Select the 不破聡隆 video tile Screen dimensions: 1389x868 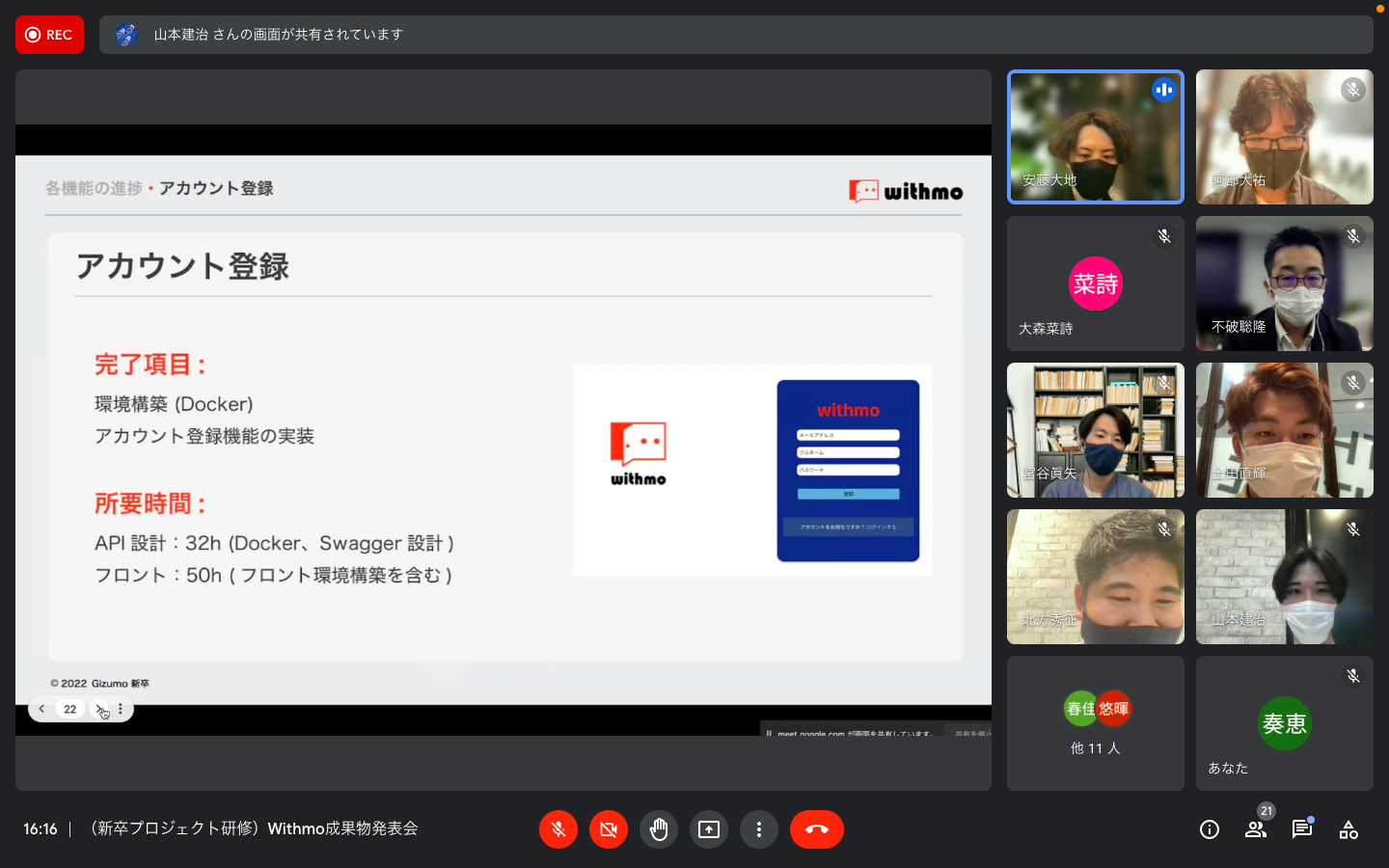click(x=1285, y=284)
